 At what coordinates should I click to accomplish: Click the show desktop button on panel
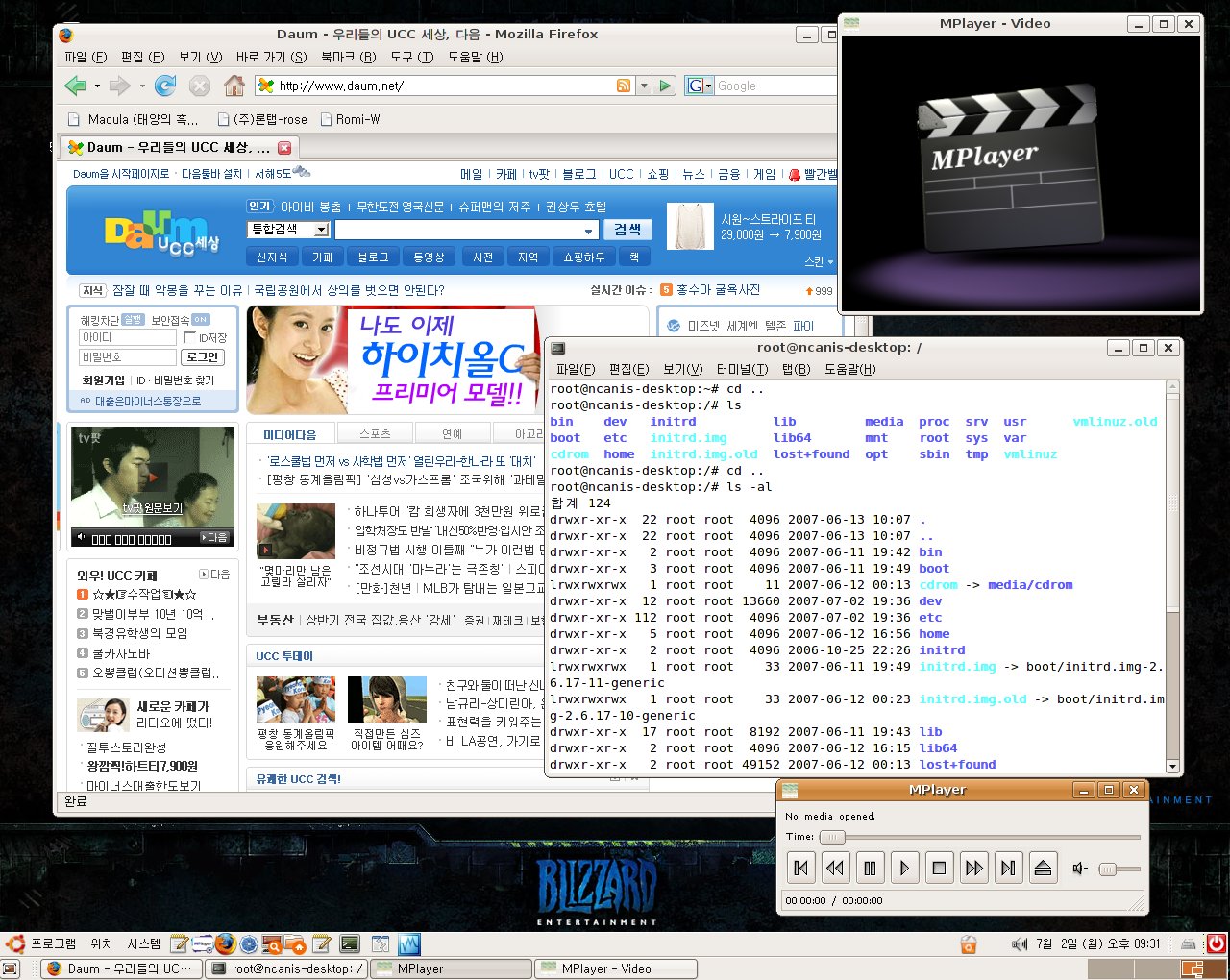tap(11, 968)
